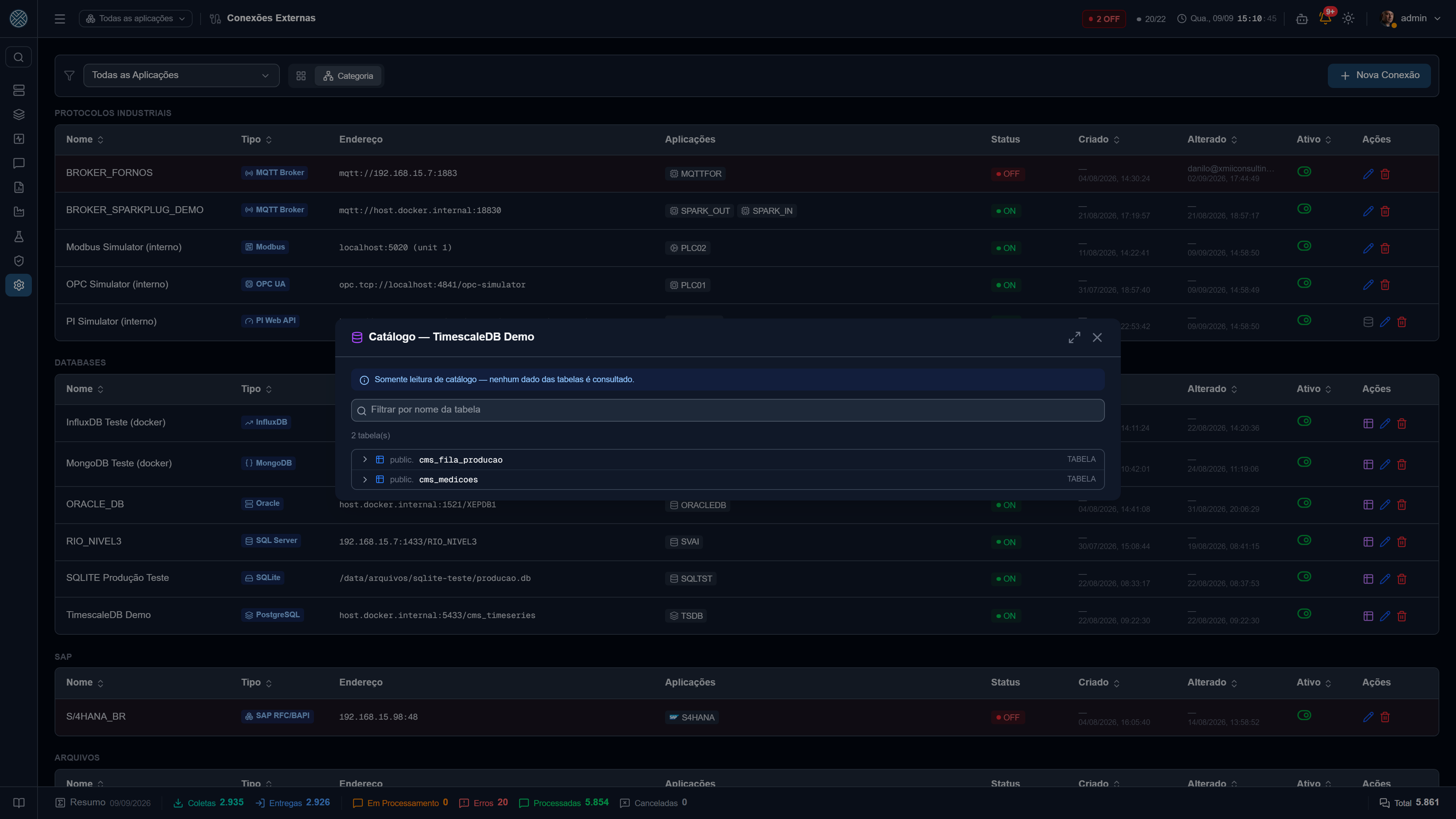This screenshot has height=819, width=1456.
Task: Open the flask icon in sidebar
Action: 19,236
